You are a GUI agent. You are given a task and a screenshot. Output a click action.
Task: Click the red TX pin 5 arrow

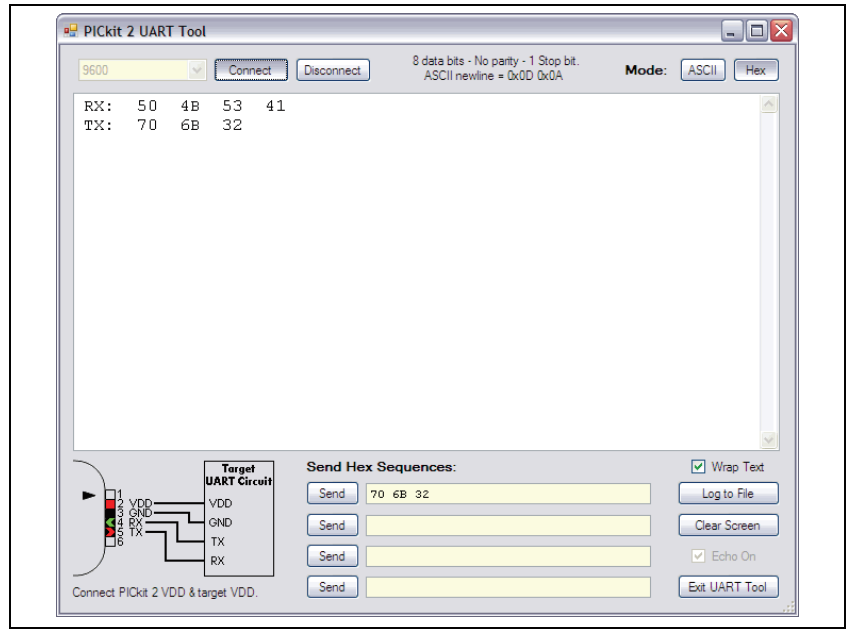click(x=110, y=532)
